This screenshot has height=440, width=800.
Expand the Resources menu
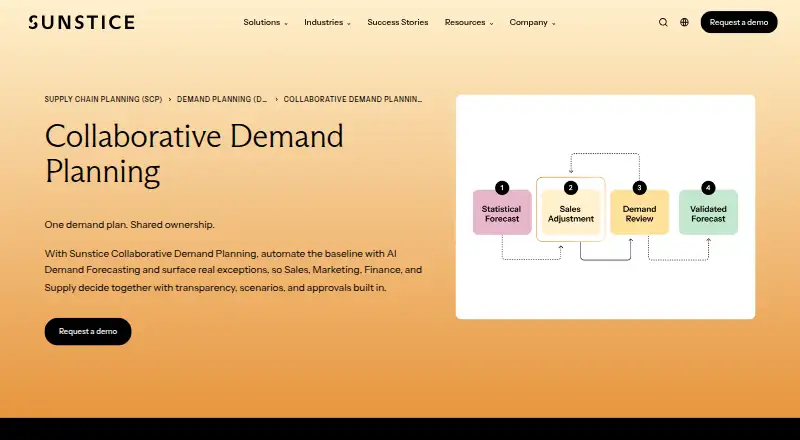469,22
